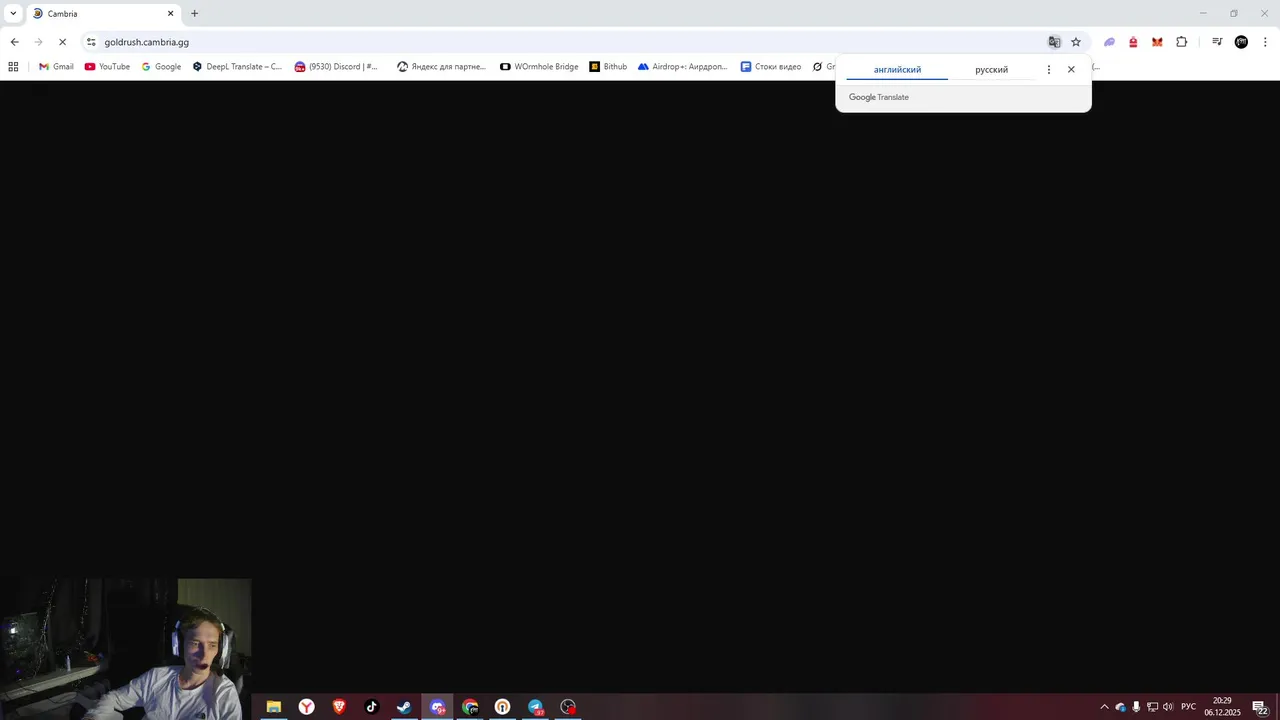Bookmark this page with star icon
The image size is (1280, 720).
(1076, 42)
